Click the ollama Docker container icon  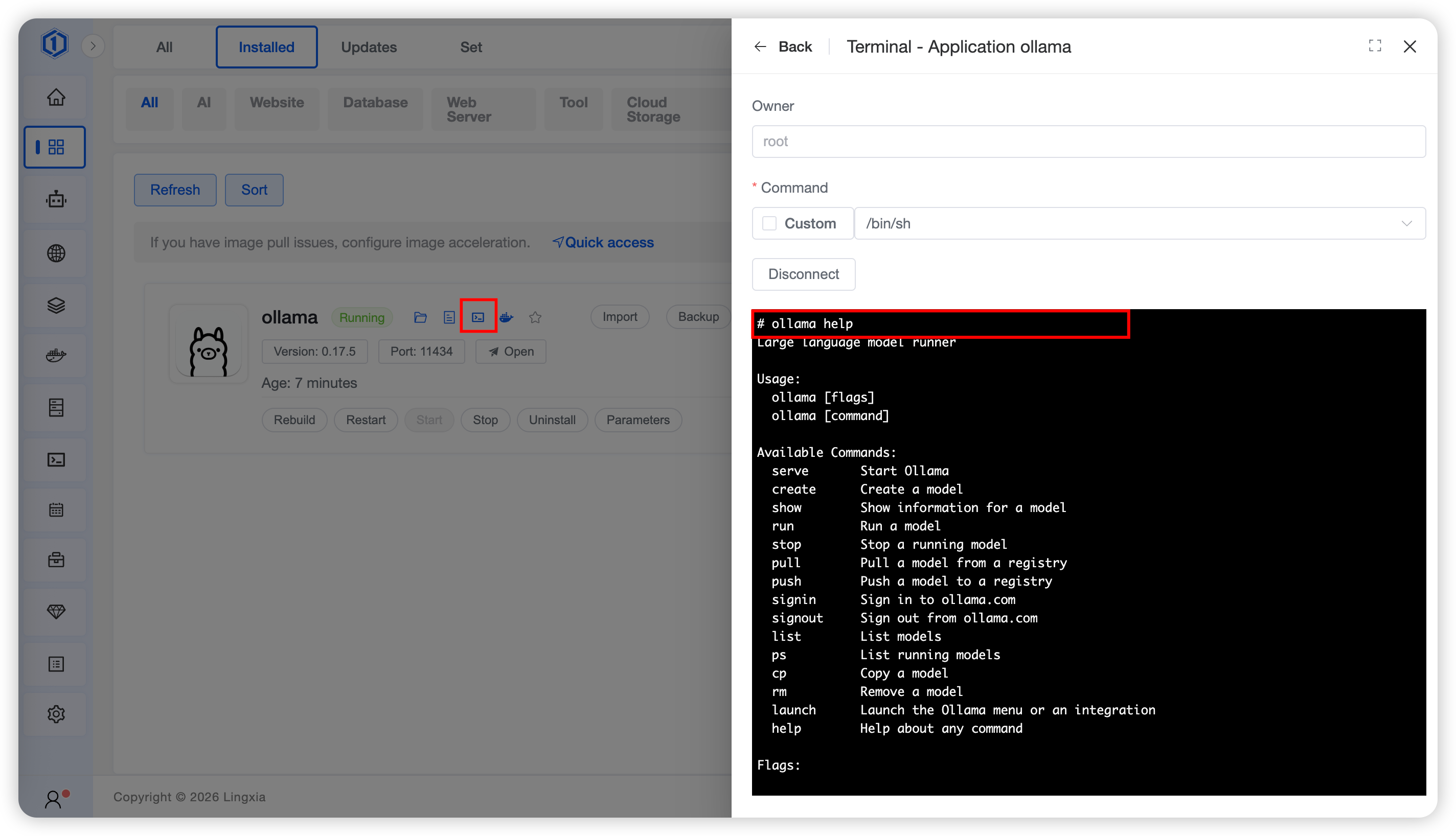(506, 317)
